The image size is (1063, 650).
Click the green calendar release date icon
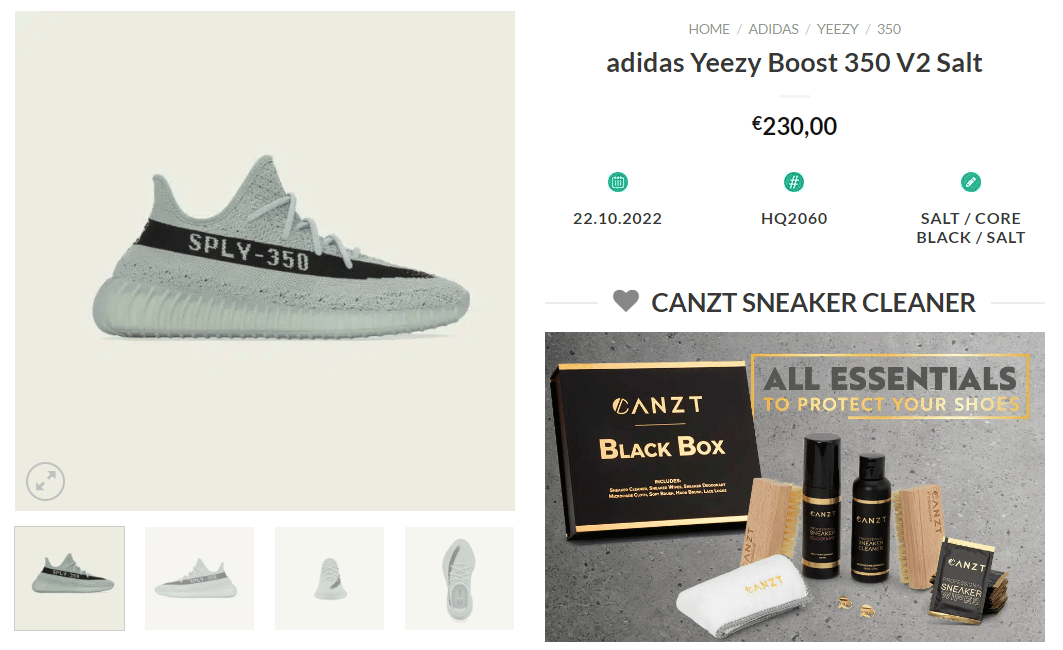[618, 182]
